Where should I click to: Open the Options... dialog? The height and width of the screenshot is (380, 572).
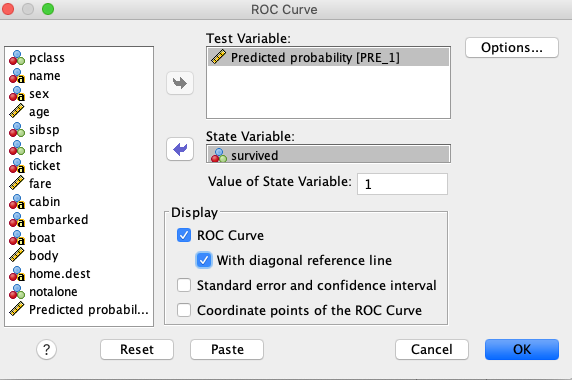[512, 47]
